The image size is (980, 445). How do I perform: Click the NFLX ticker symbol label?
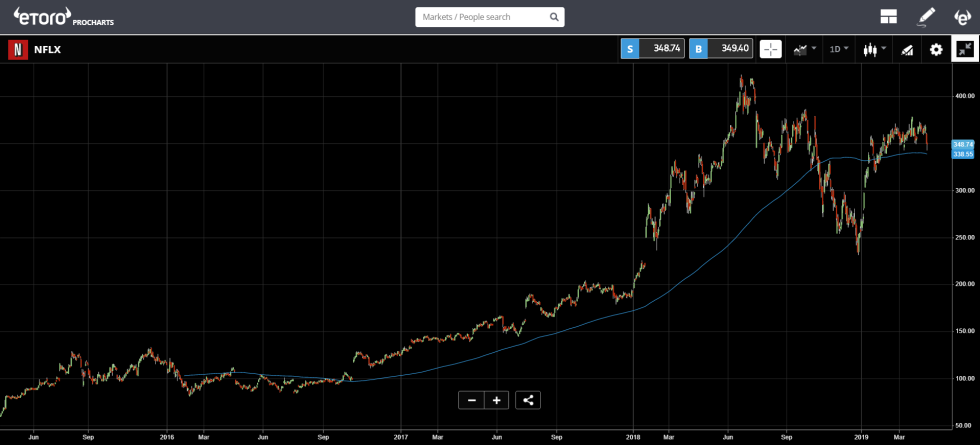coord(48,49)
